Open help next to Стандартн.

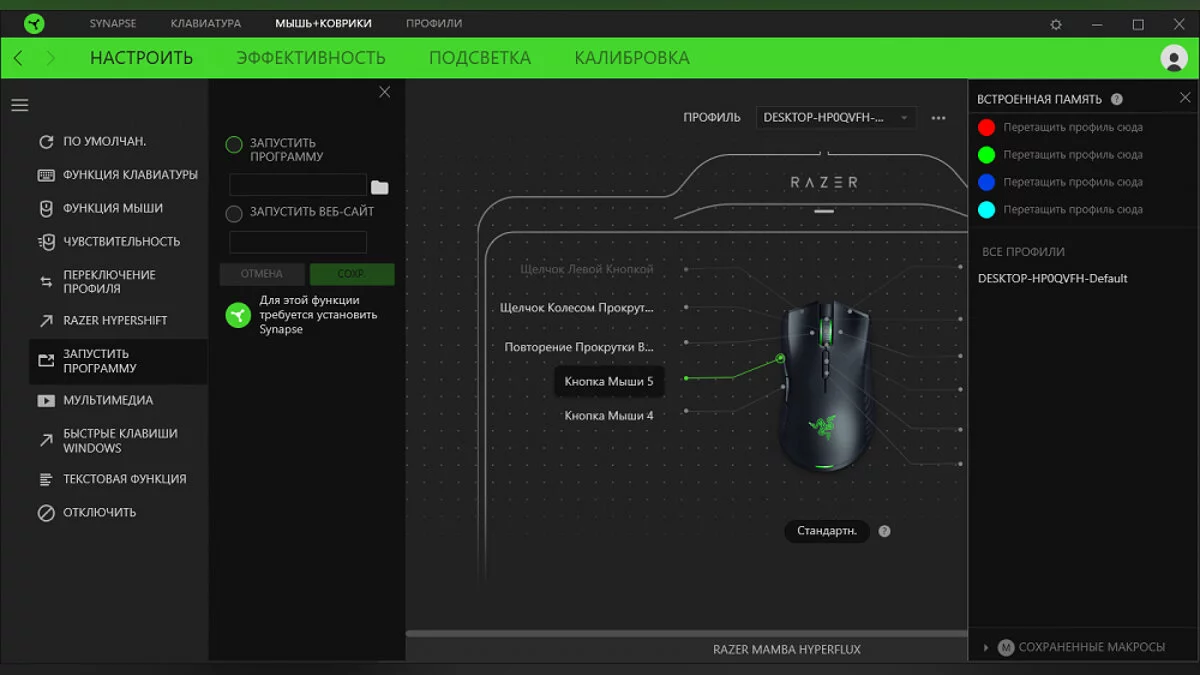[x=884, y=531]
